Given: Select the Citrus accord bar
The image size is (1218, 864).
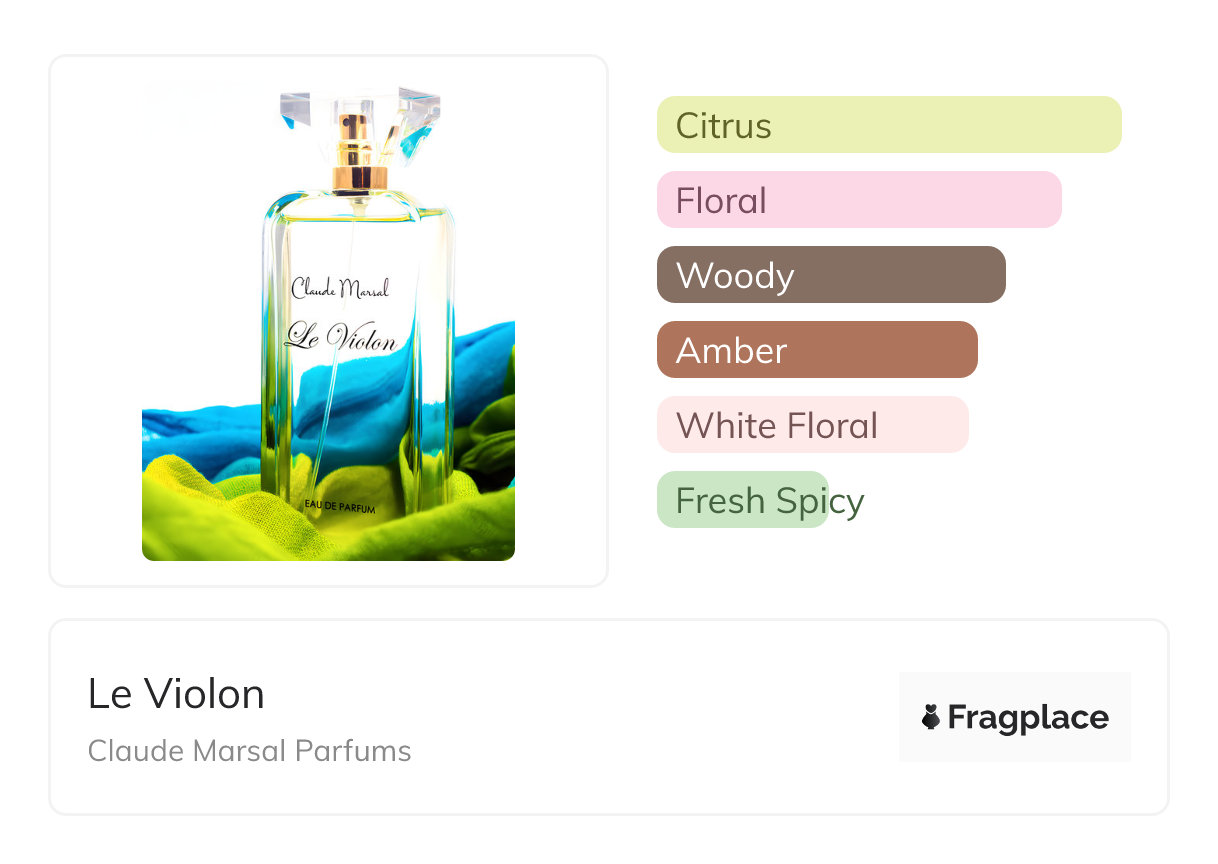Looking at the screenshot, I should coord(888,125).
